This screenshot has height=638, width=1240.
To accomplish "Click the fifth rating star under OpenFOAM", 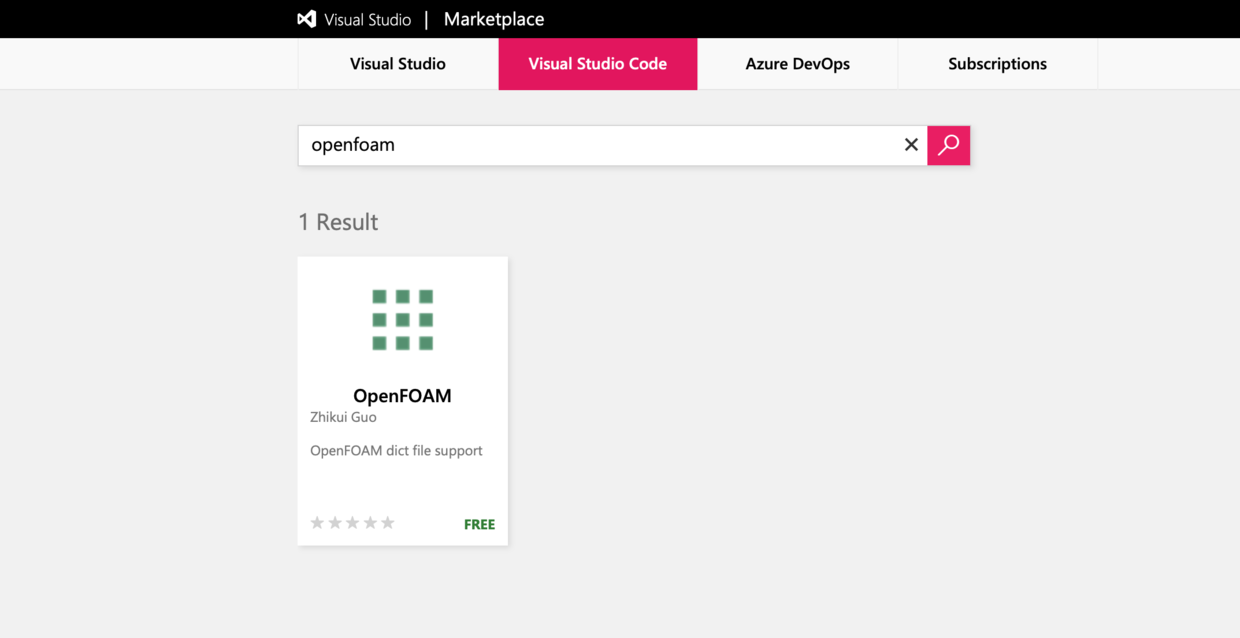I will (x=389, y=522).
